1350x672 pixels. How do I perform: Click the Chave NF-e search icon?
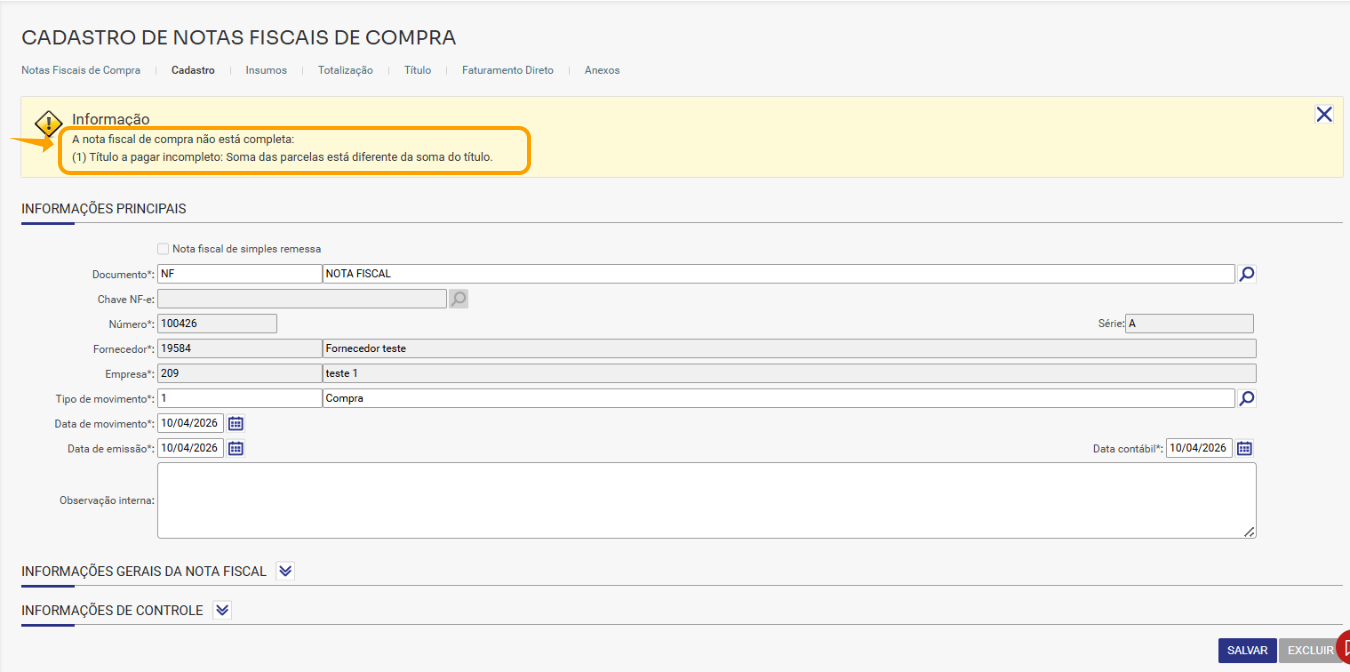tap(458, 298)
